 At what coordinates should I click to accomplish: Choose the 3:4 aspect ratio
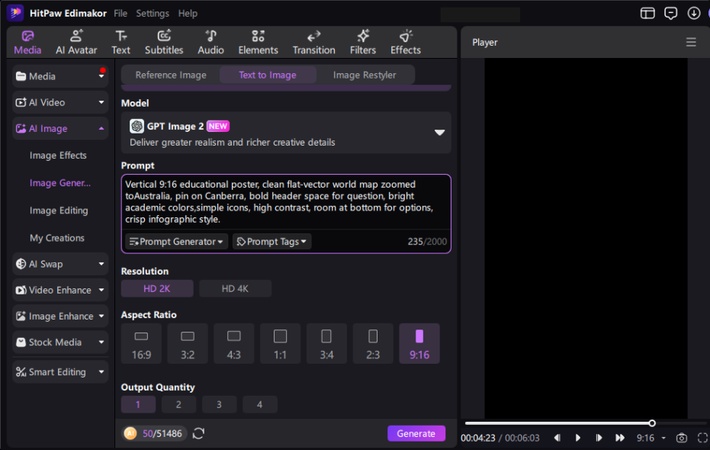326,344
